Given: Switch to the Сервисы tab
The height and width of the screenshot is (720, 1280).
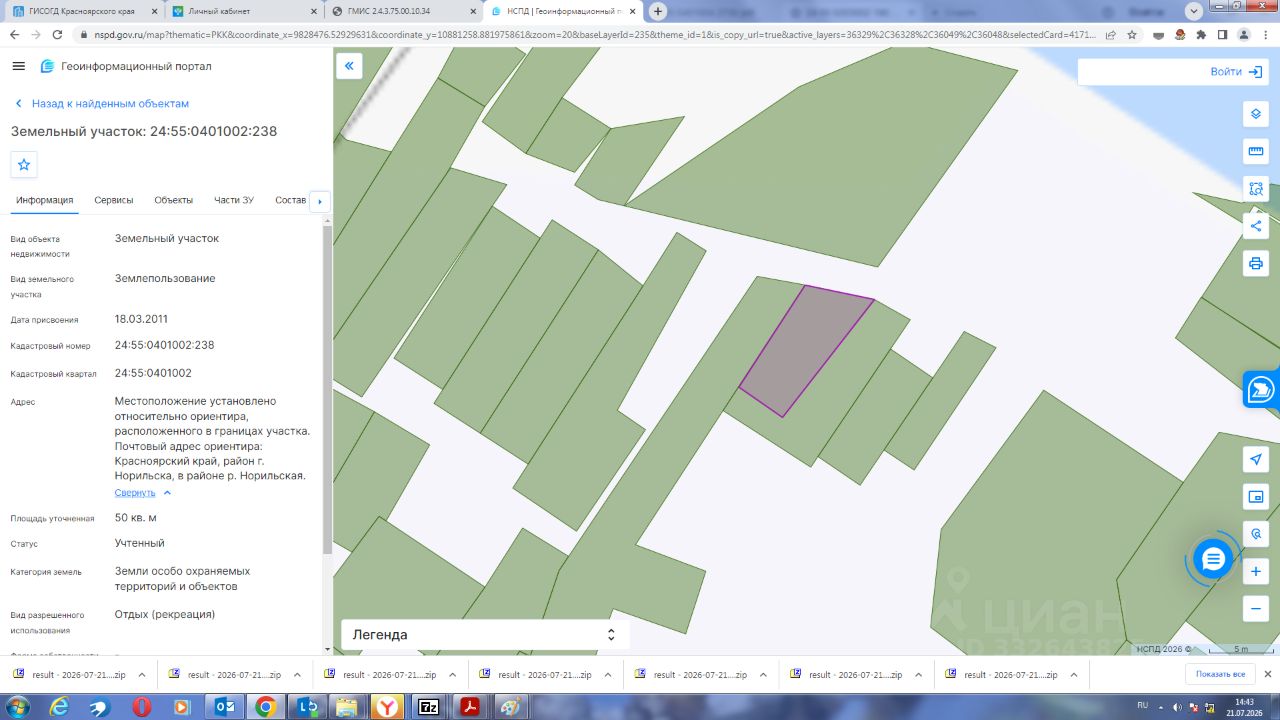Looking at the screenshot, I should (114, 200).
